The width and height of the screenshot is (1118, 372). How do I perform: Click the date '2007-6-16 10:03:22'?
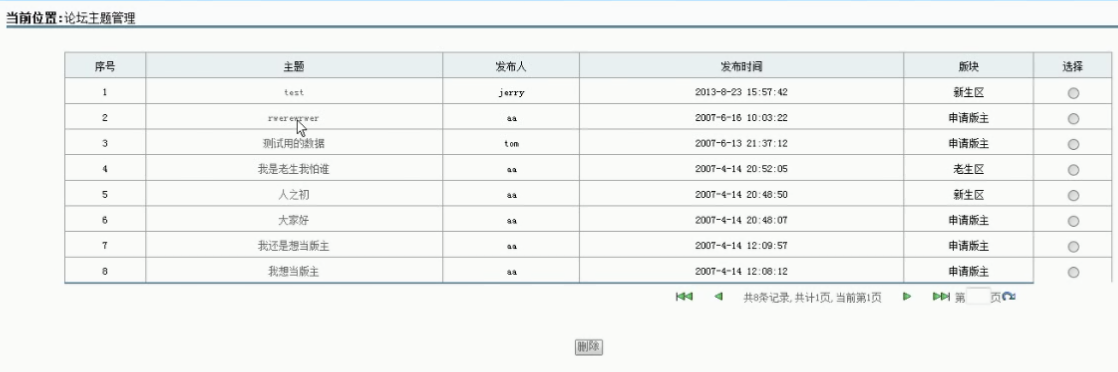[741, 118]
